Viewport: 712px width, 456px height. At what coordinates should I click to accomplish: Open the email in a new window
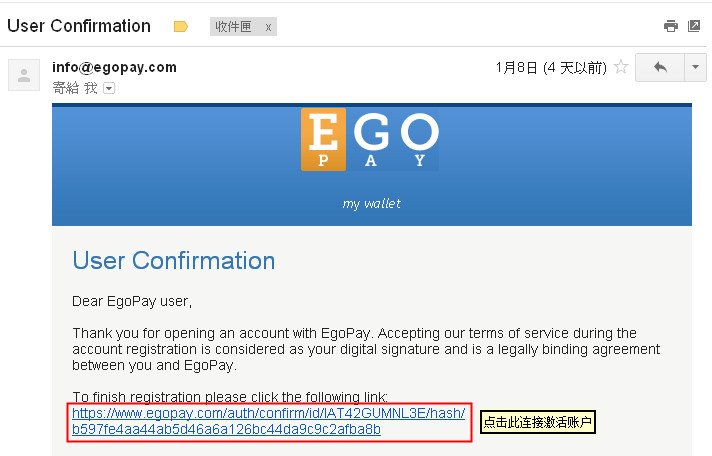(694, 26)
